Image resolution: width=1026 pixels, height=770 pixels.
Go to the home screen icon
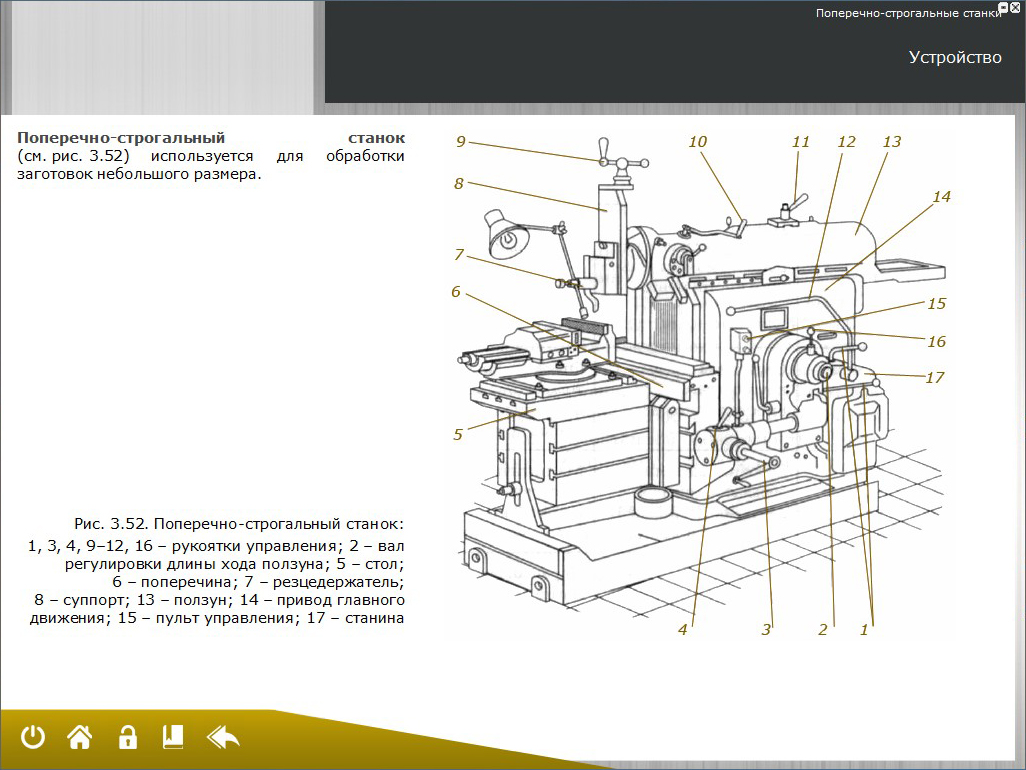[80, 738]
